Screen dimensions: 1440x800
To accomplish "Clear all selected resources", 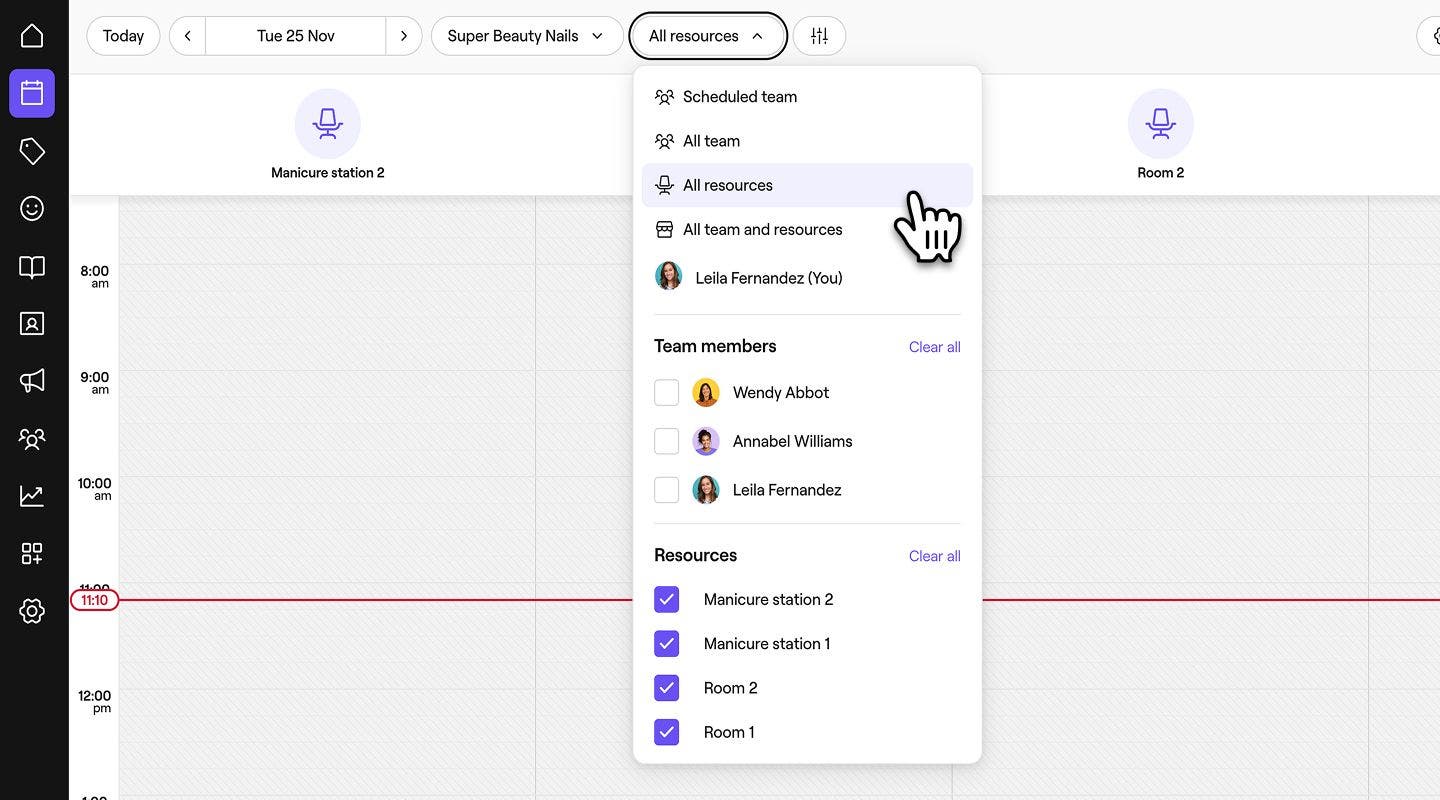I will (x=933, y=556).
